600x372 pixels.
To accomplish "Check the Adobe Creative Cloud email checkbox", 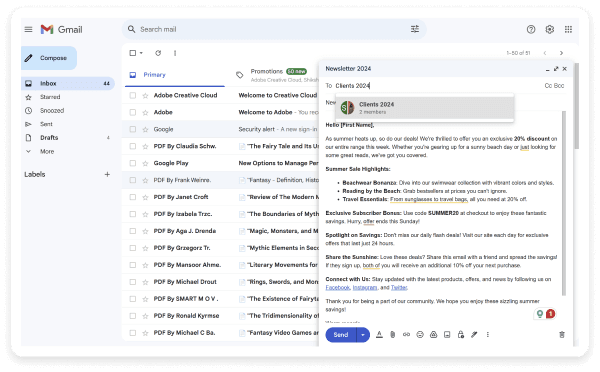I will [133, 96].
